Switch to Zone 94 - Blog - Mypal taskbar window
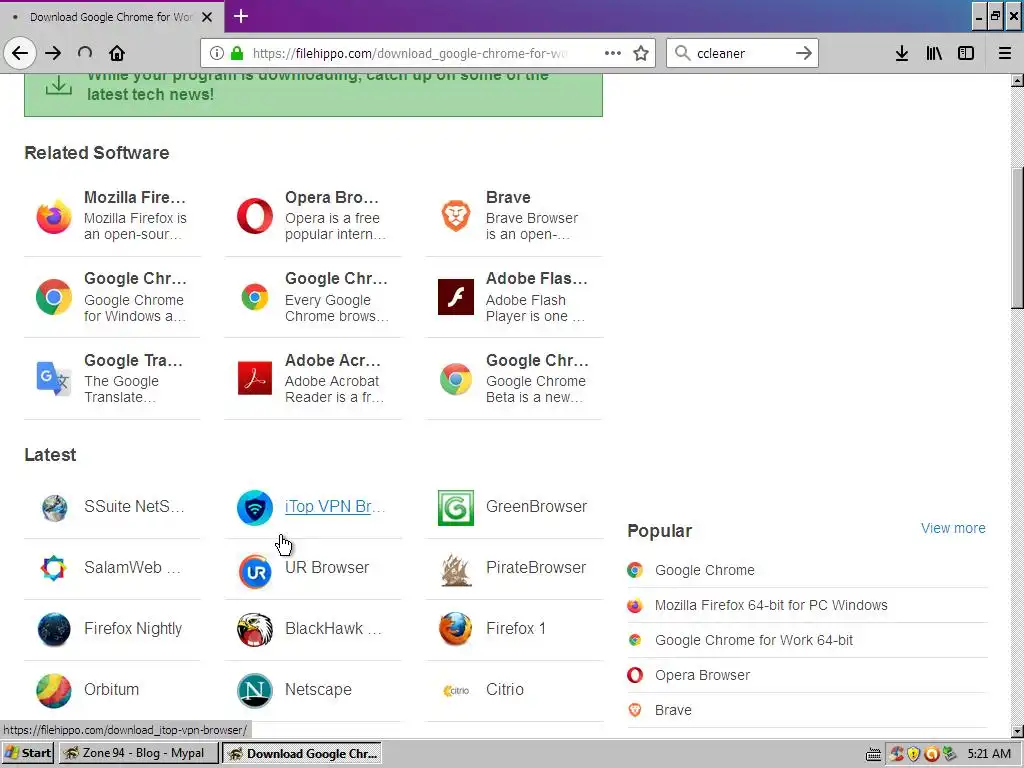The height and width of the screenshot is (768, 1024). point(138,753)
